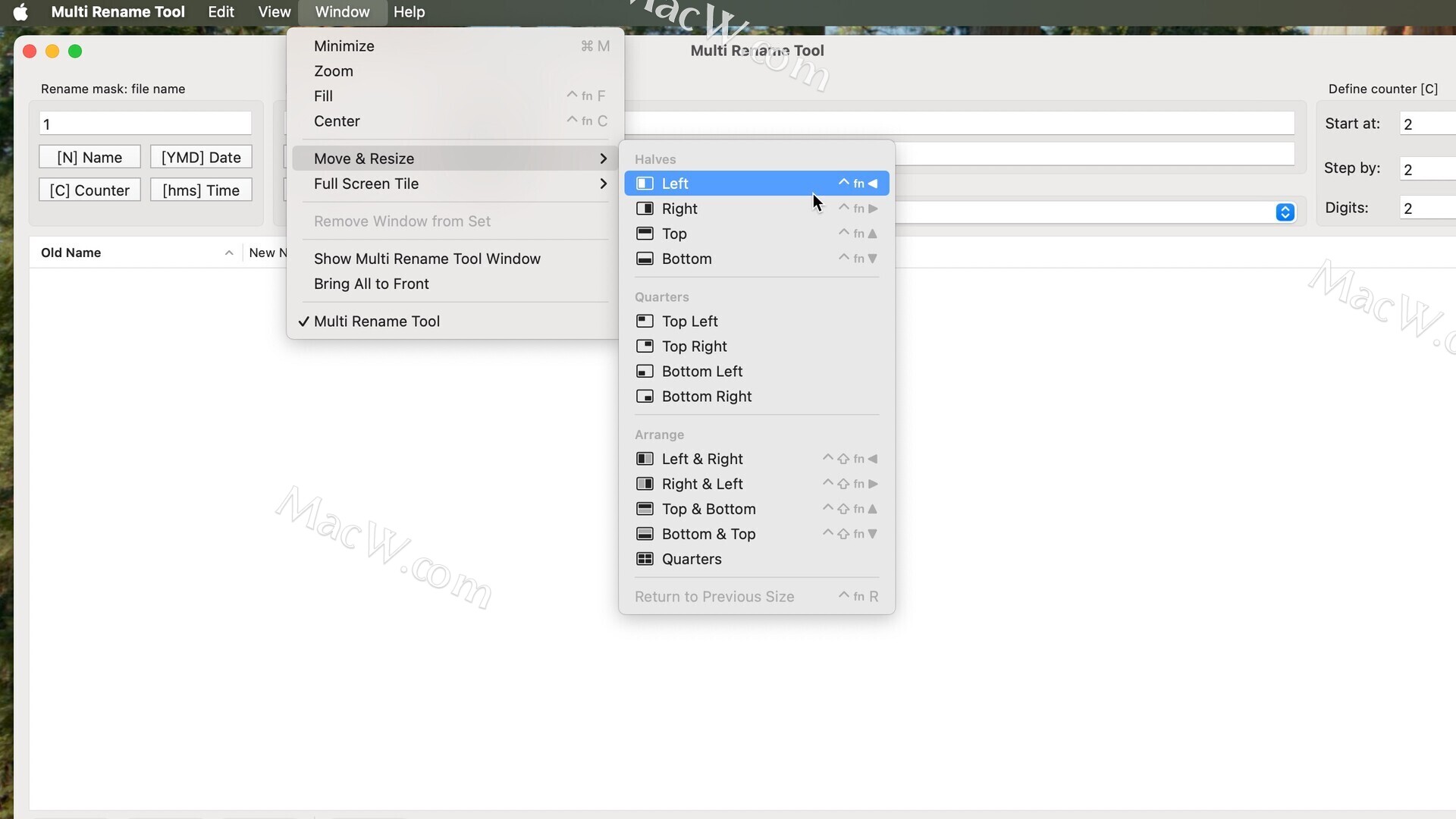Select Center window option
This screenshot has width=1456, height=819.
(455, 121)
